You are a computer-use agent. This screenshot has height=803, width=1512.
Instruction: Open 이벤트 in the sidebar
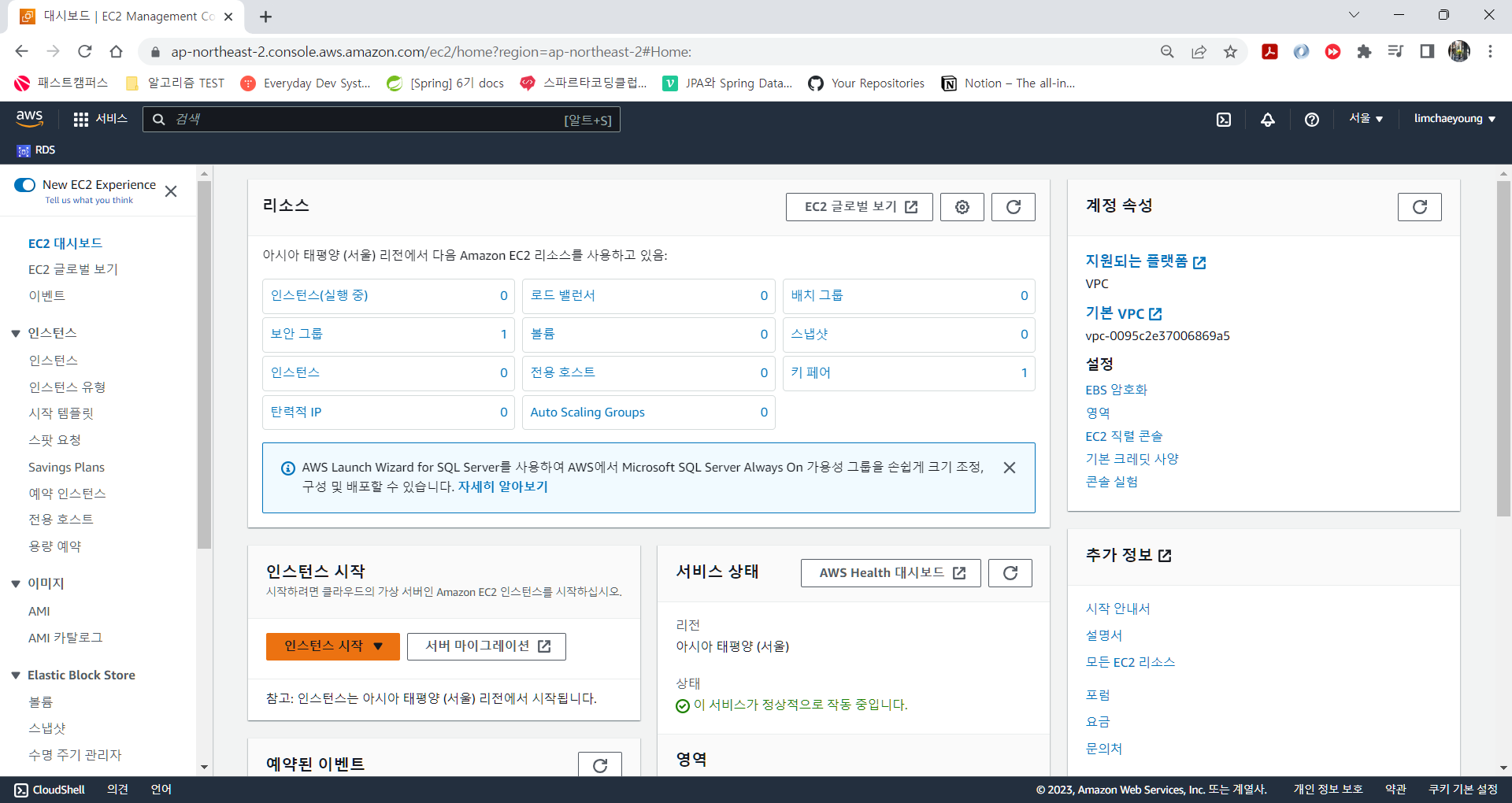coord(47,296)
